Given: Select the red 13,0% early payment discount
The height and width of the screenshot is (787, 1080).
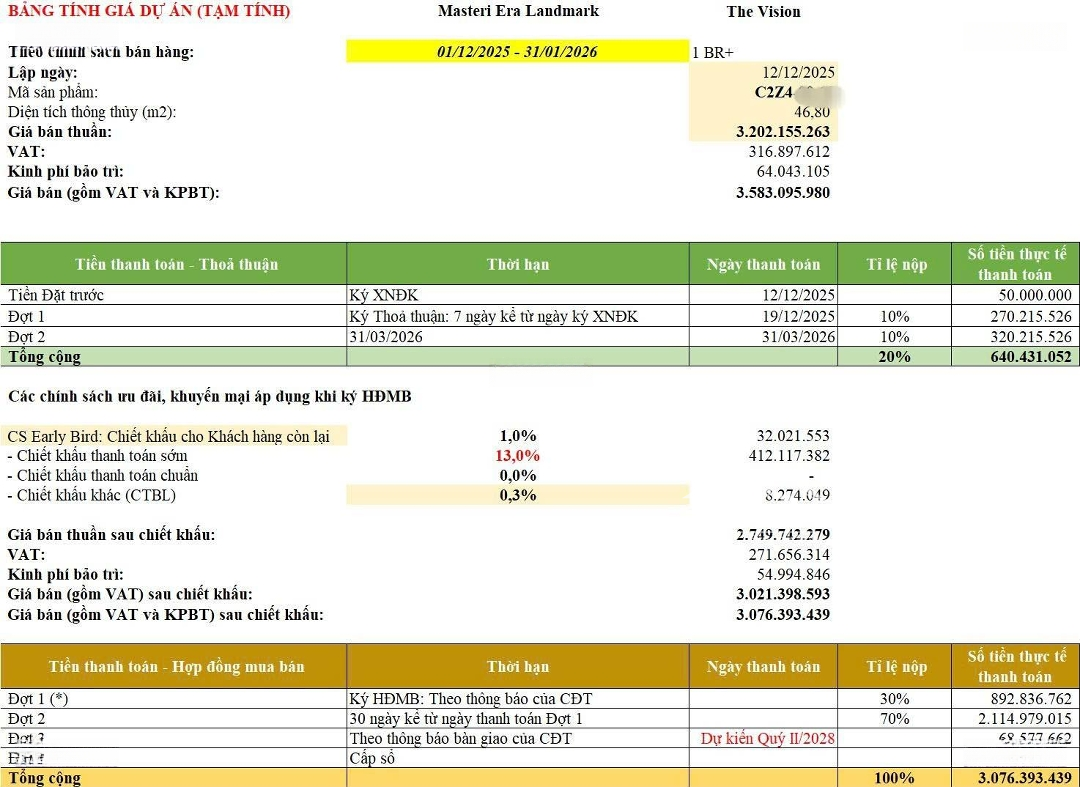Looking at the screenshot, I should coord(518,456).
